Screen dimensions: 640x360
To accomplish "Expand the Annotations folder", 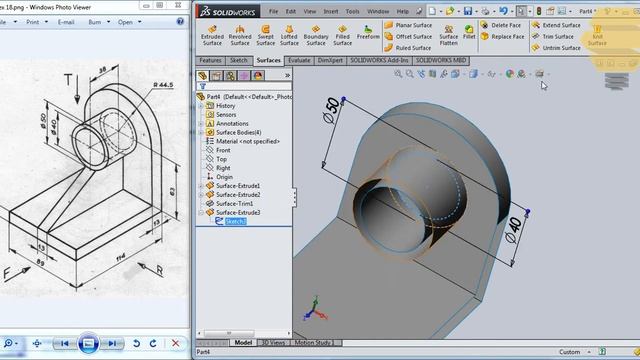I will point(201,124).
